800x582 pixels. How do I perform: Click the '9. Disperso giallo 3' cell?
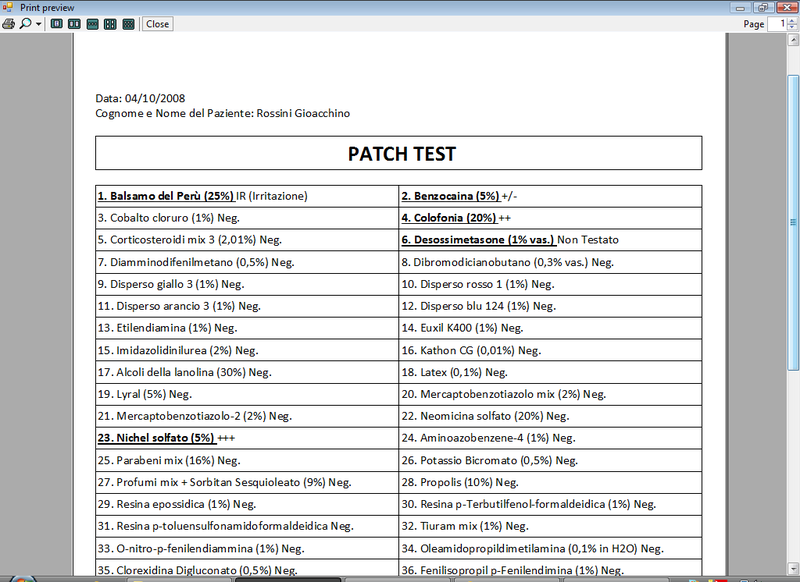coord(247,284)
